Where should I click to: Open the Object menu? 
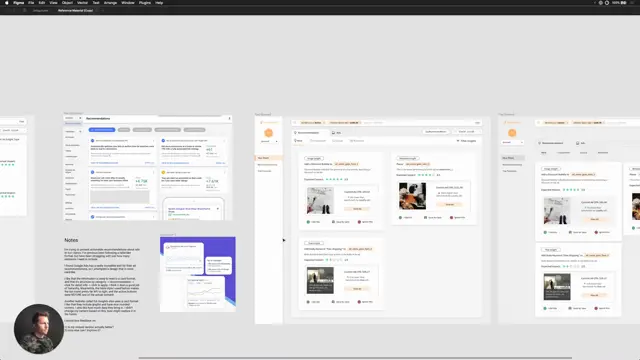point(67,3)
